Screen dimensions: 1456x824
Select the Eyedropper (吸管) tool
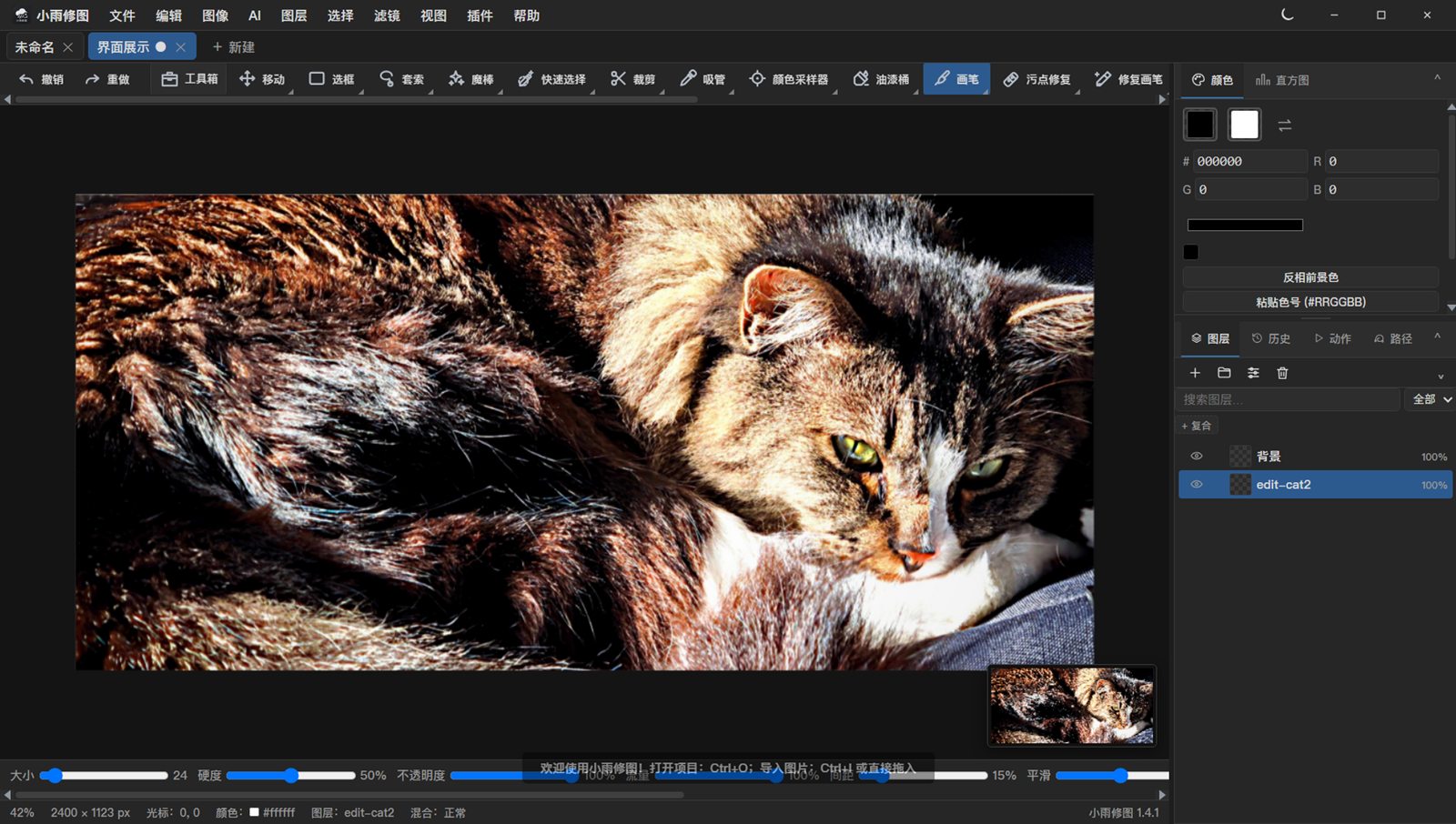[x=703, y=79]
